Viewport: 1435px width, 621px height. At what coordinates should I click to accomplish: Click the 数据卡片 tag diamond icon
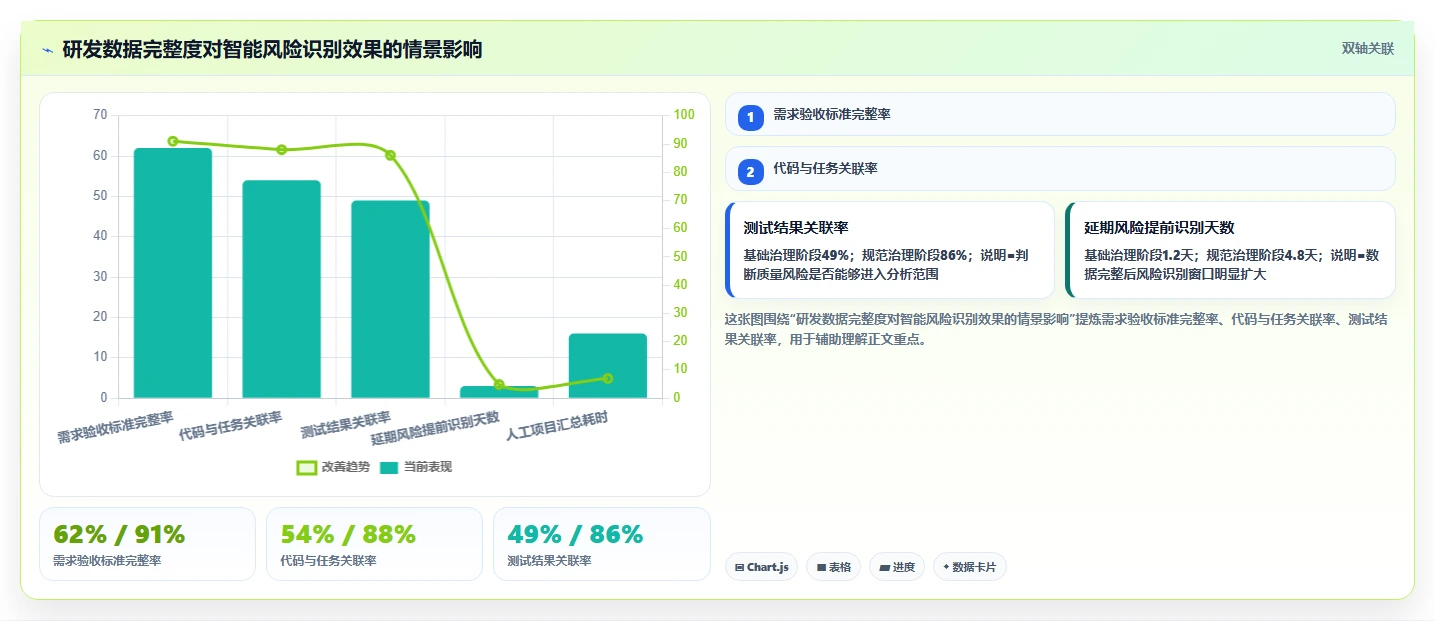coord(946,567)
